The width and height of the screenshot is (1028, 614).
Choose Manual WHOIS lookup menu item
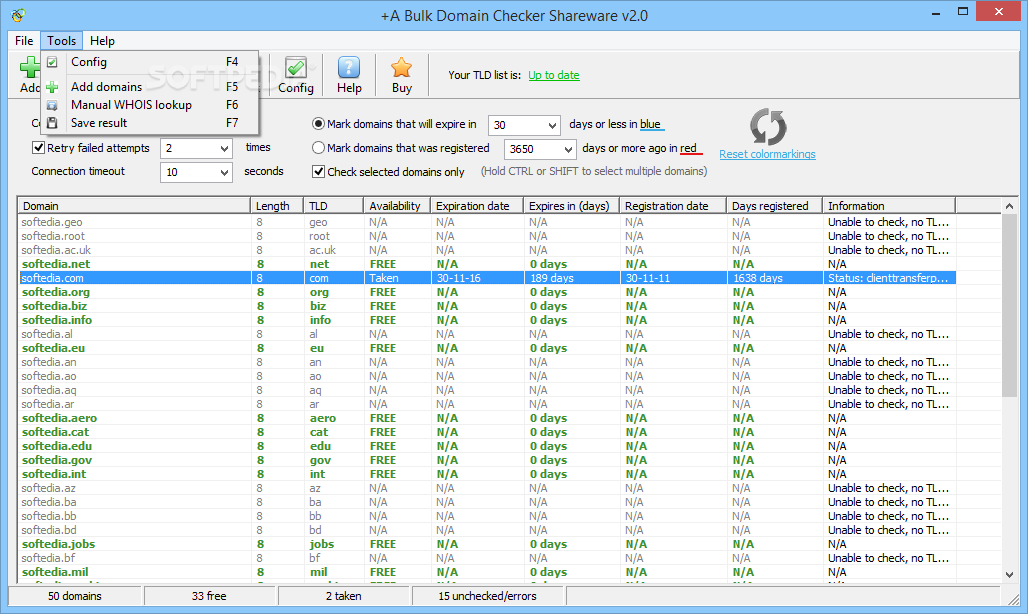149,105
